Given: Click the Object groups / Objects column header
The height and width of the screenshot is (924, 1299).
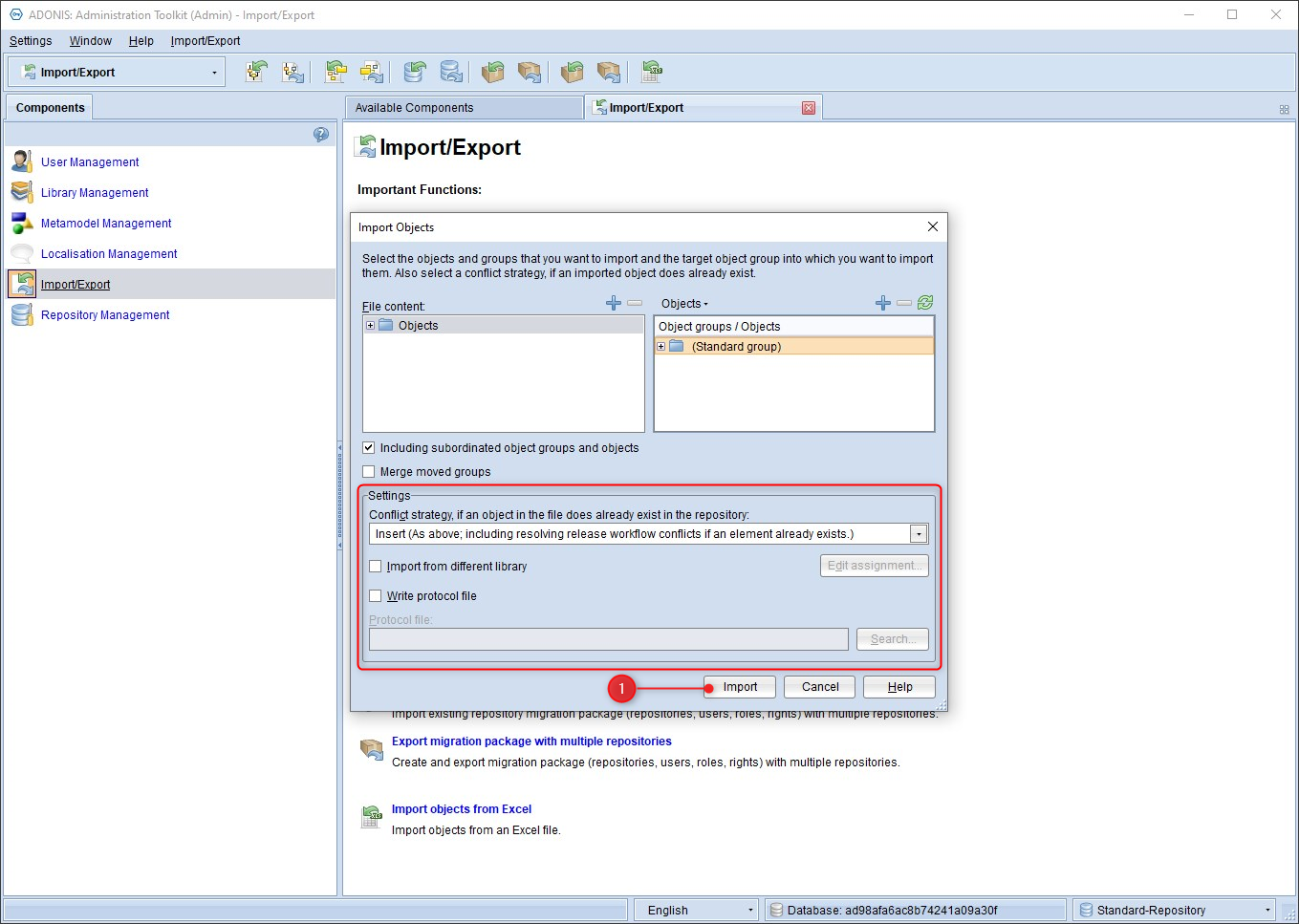Looking at the screenshot, I should 793,327.
